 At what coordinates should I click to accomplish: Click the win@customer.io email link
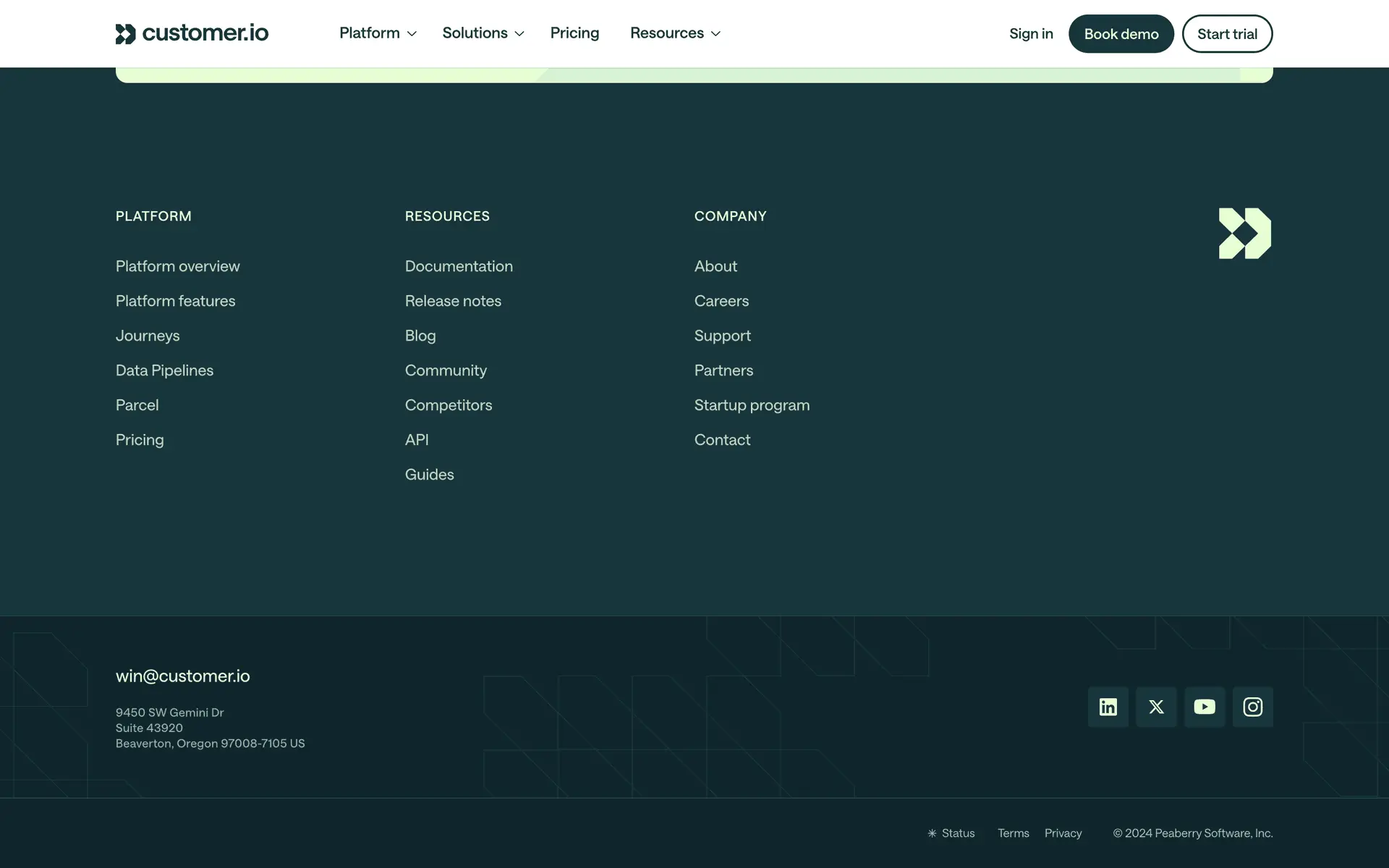coord(182,676)
